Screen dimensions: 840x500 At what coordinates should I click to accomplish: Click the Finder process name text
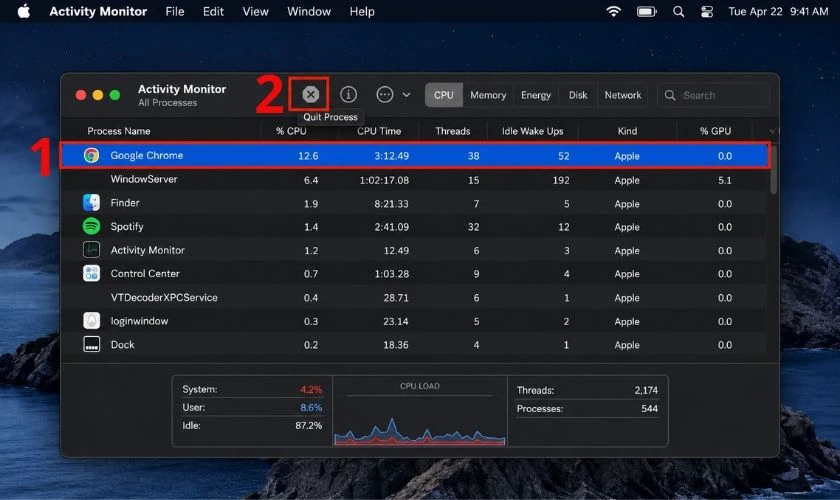(125, 203)
